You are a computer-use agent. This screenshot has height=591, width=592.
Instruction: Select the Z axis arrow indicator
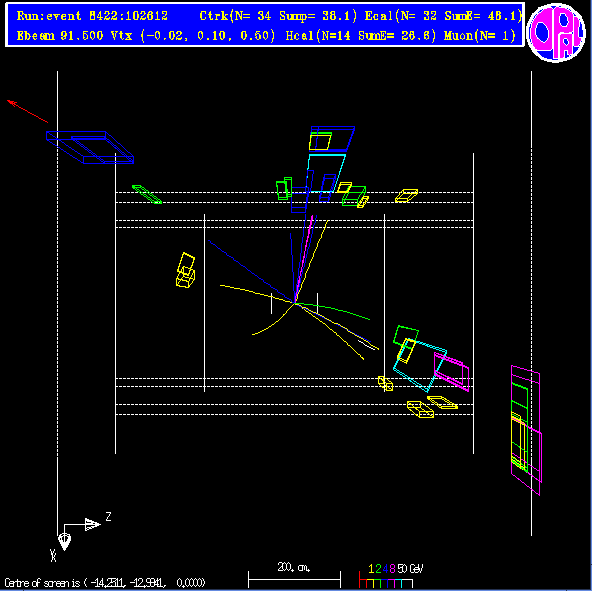87,524
